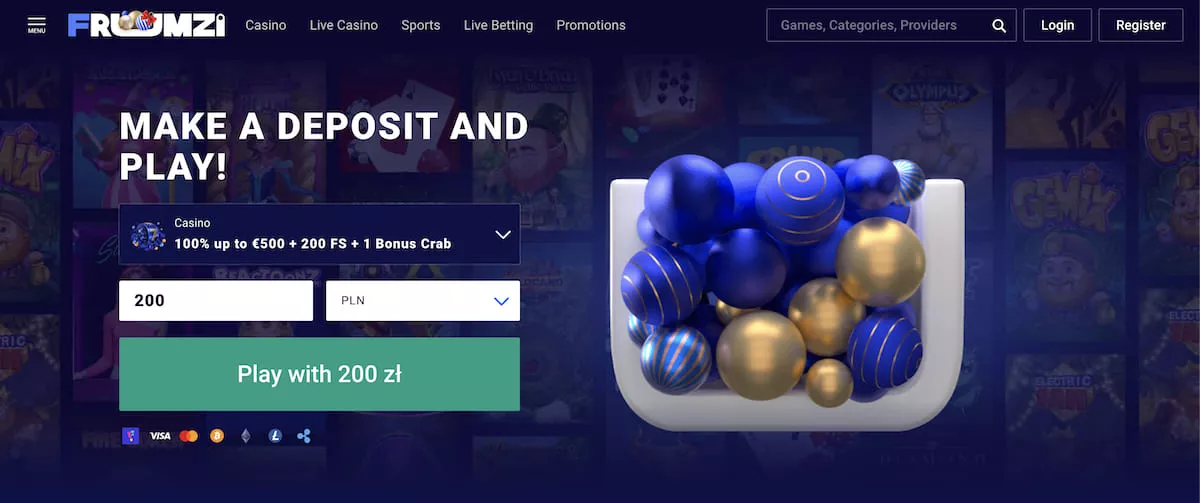
Task: Click the casino bonus balls thumbnail
Action: coord(148,235)
